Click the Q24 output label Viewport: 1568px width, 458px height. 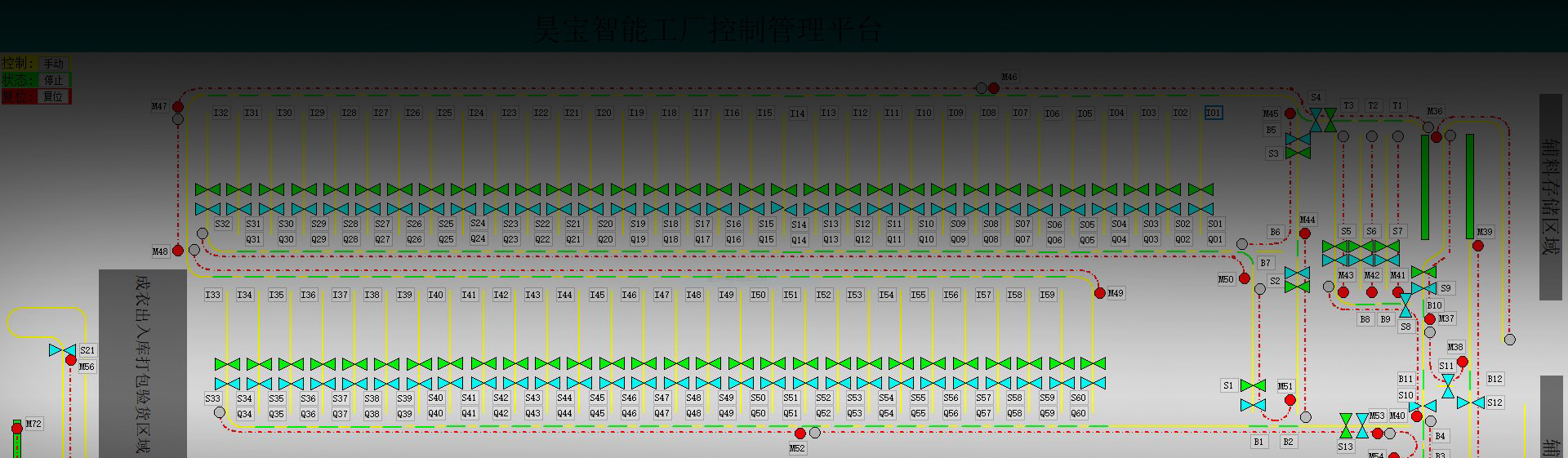[478, 238]
